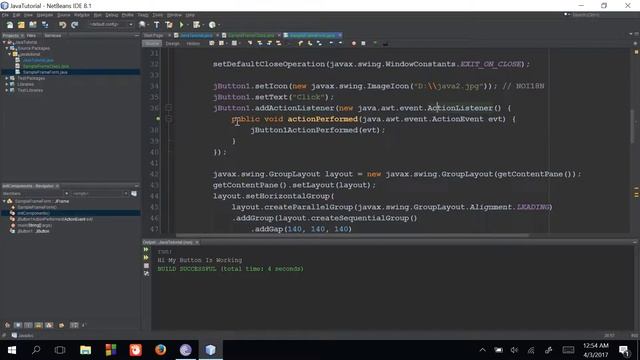Click the volume speaker tray icon

pyautogui.click(x=514, y=350)
